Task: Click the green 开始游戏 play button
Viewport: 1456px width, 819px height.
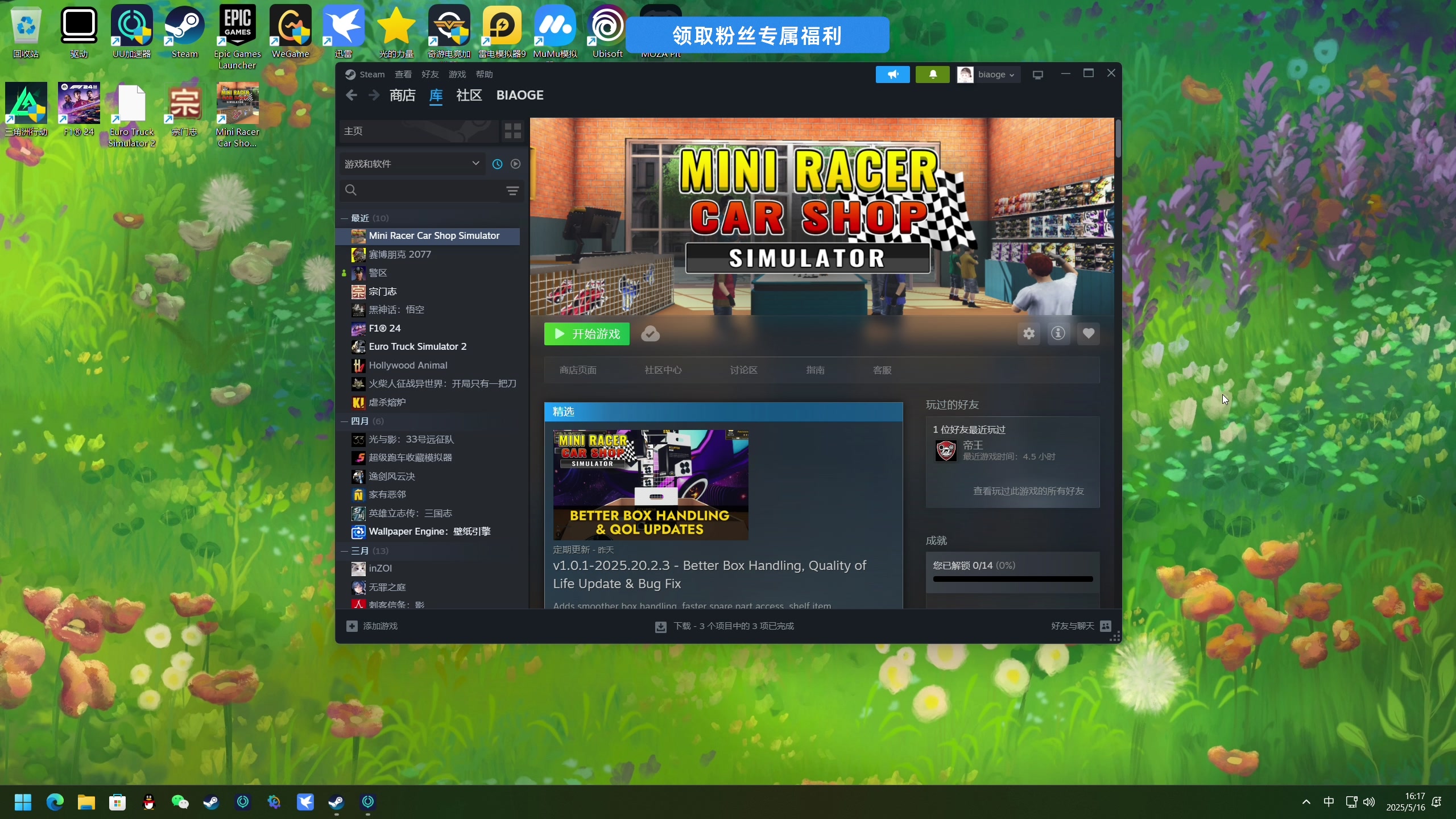Action: (x=587, y=334)
